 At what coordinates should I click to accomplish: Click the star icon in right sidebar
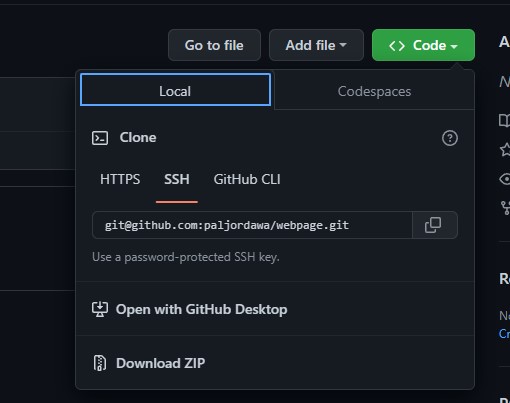[x=505, y=150]
